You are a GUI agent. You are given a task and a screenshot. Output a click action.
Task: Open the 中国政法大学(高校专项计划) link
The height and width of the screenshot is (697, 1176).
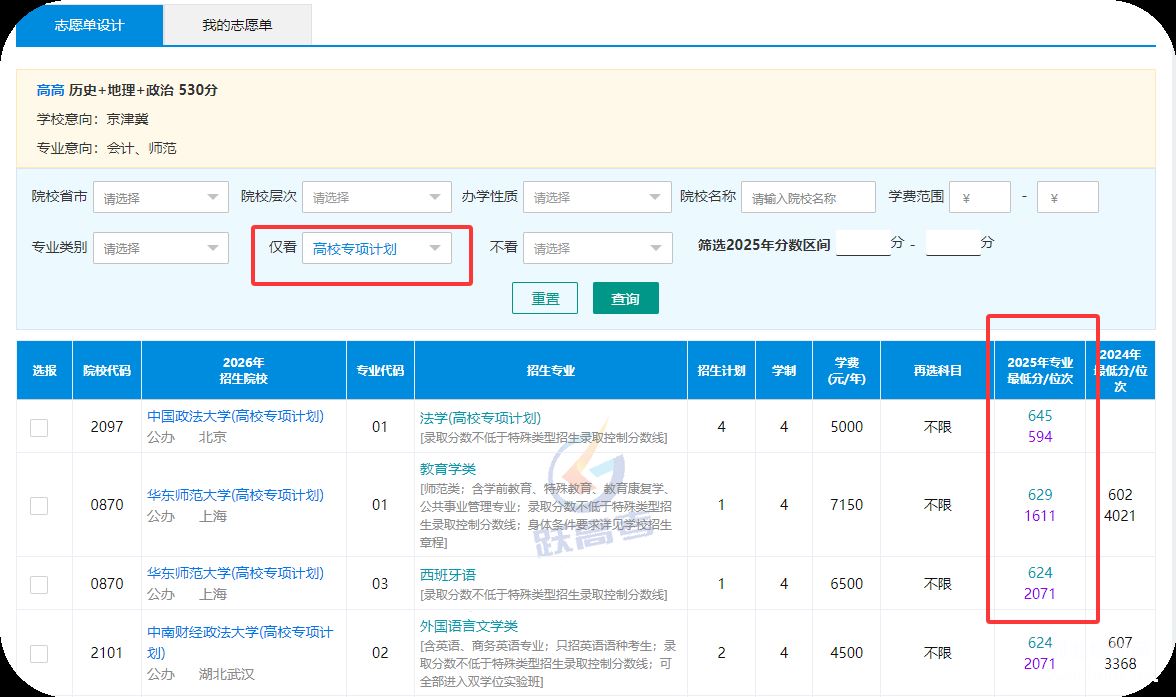point(235,416)
